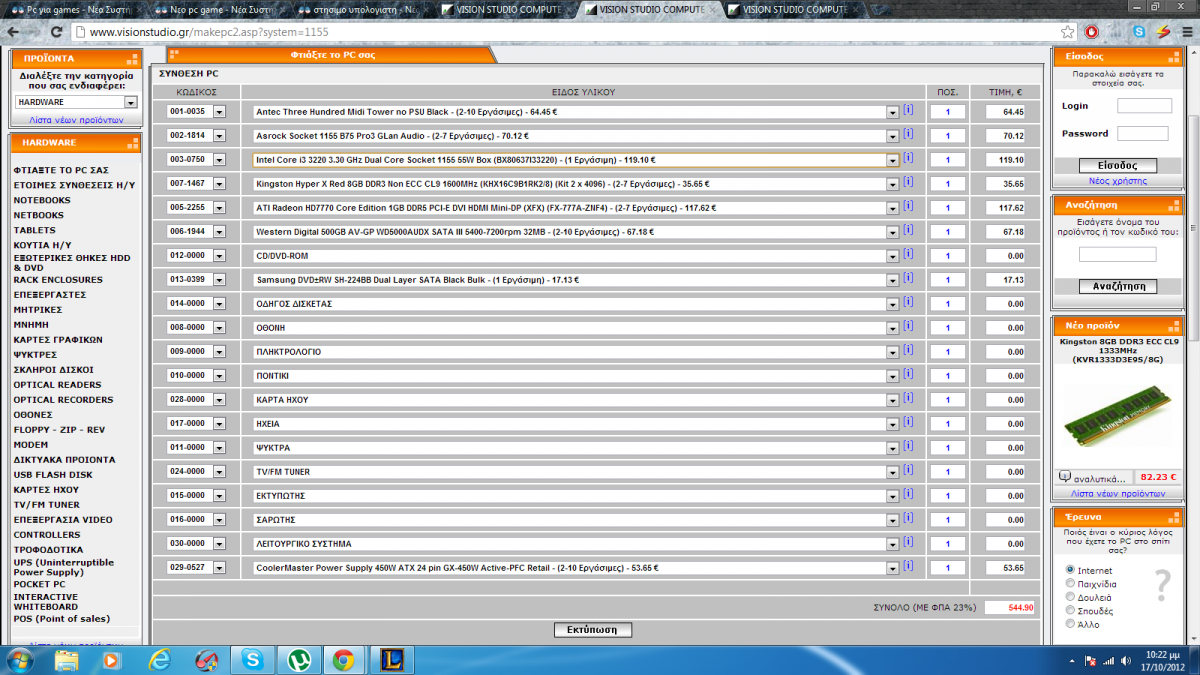Expand the ΟΘΟΝΗ component dropdown
Image resolution: width=1200 pixels, height=675 pixels.
pos(893,328)
